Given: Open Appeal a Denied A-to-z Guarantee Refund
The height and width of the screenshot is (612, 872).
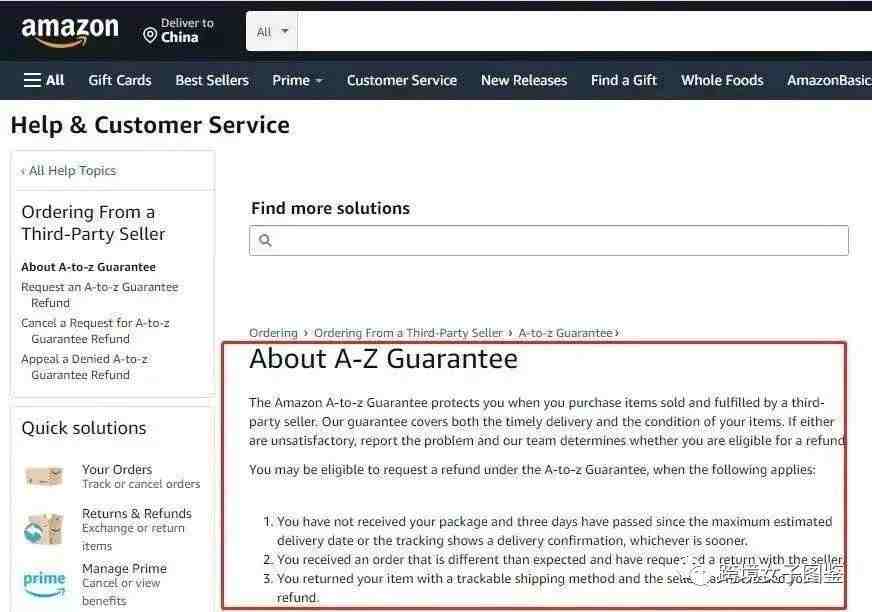Looking at the screenshot, I should coord(84,367).
